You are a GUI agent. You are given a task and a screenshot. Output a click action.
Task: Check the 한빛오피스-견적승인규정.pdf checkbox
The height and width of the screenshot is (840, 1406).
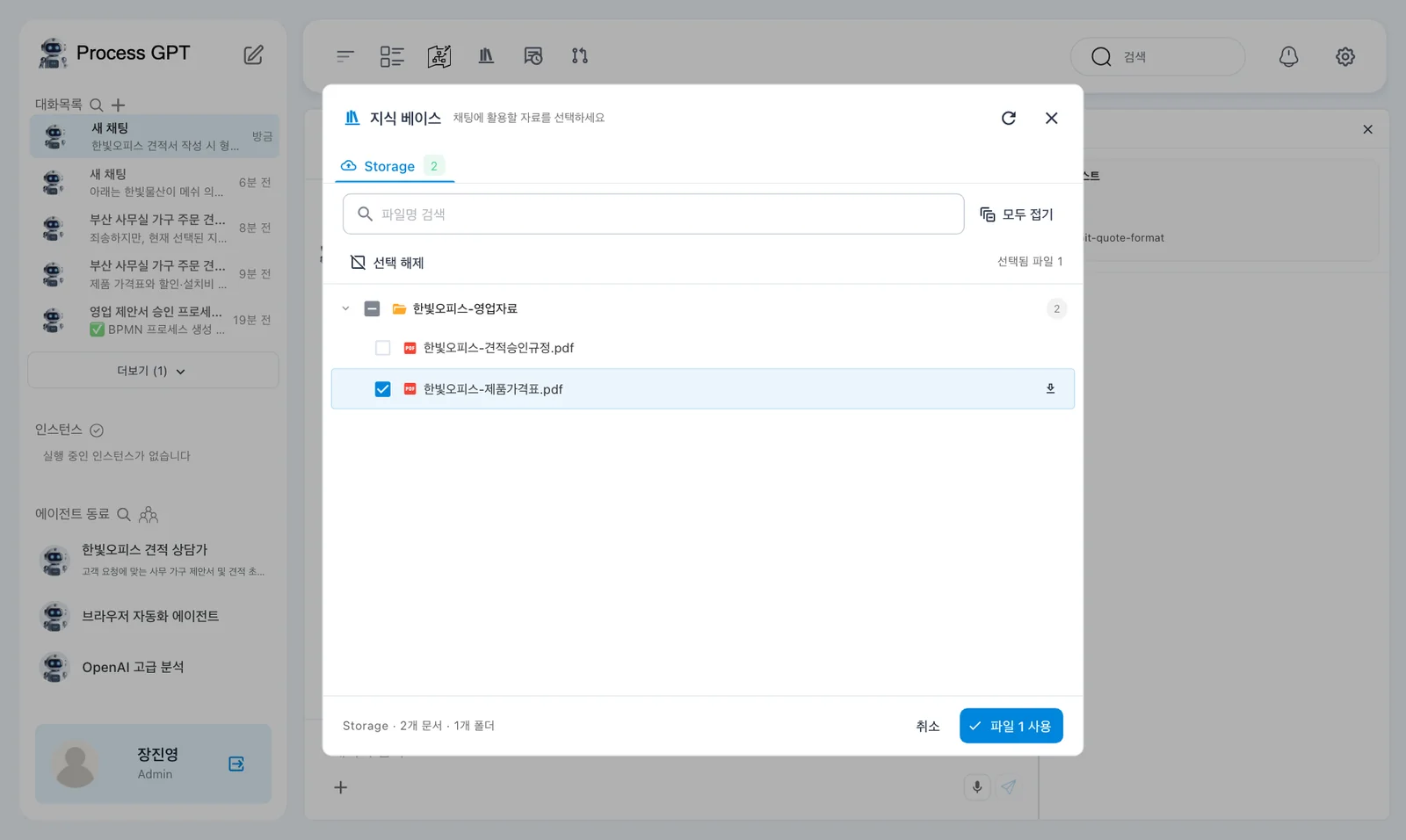(x=383, y=348)
